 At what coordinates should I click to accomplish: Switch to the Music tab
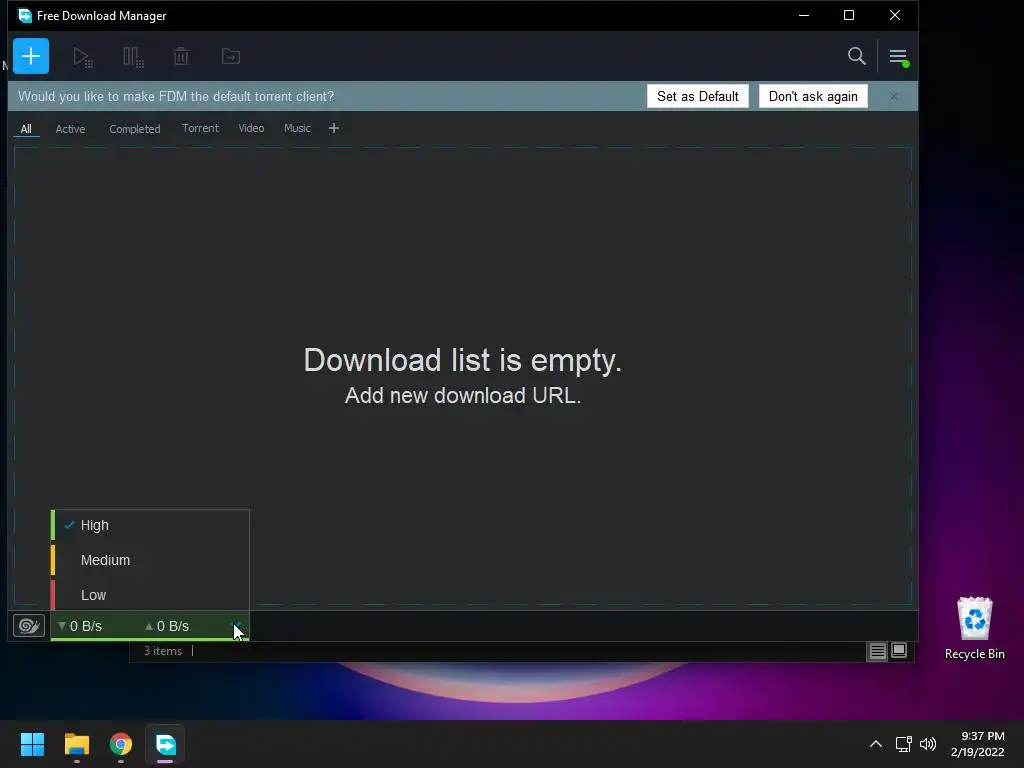297,128
